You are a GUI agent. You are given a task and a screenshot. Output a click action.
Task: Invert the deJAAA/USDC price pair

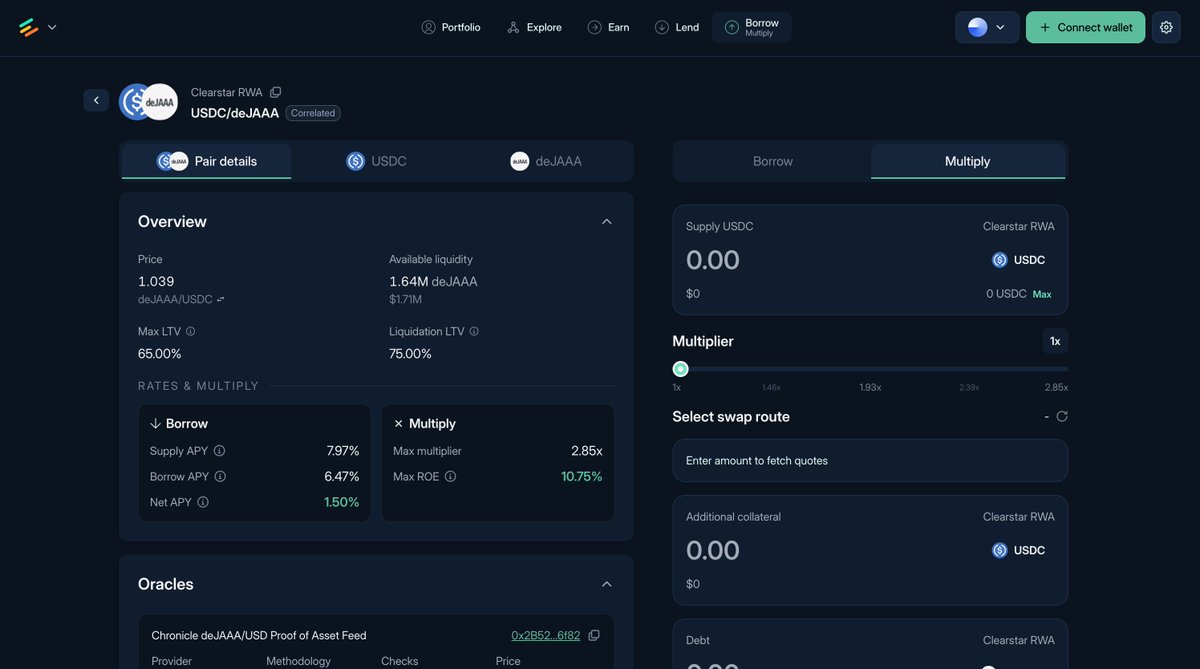(x=221, y=299)
